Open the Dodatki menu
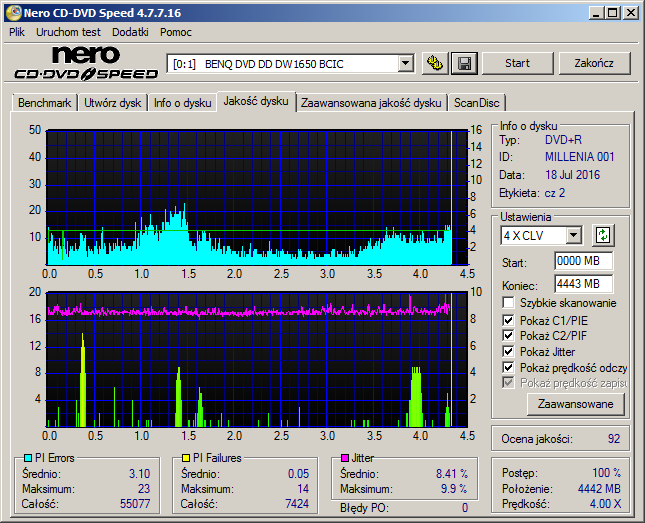 (x=130, y=32)
